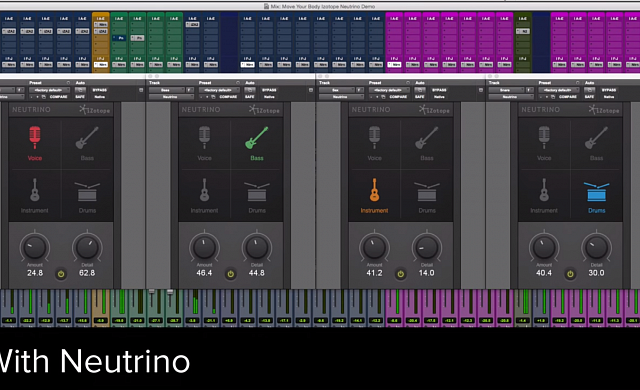Viewport: 640px width, 390px height.
Task: Bypass Neutrino on the Bass track
Action: tap(269, 90)
